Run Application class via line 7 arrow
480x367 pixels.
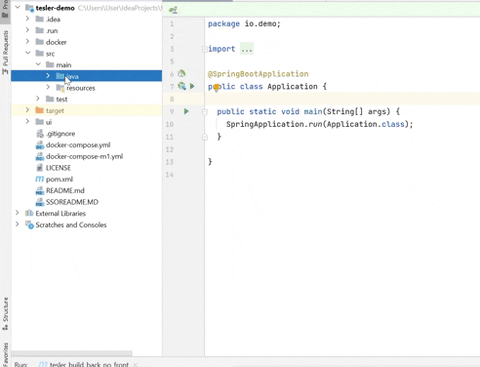coord(192,86)
